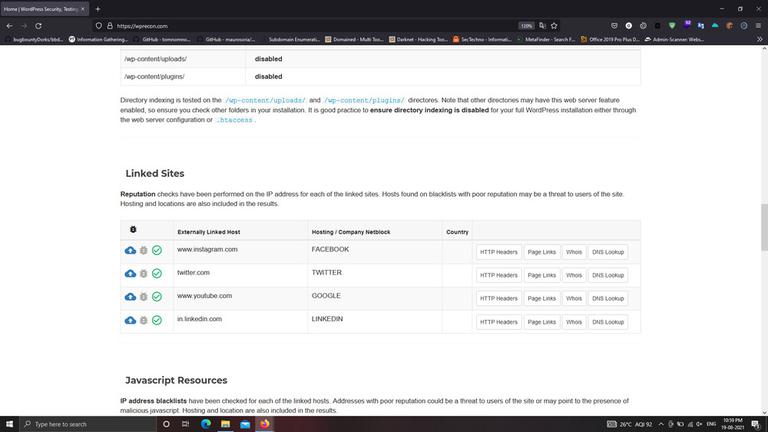This screenshot has height=432, width=768.
Task: Click the Linked Sites heading
Action: [155, 173]
